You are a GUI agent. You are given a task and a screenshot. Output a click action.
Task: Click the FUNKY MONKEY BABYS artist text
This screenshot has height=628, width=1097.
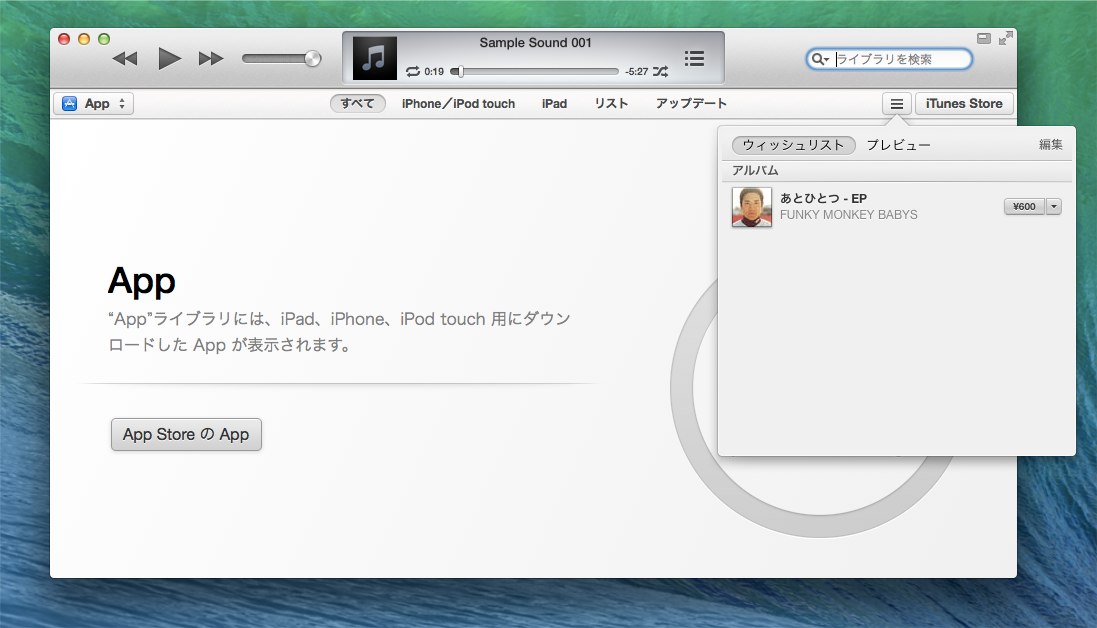[849, 215]
